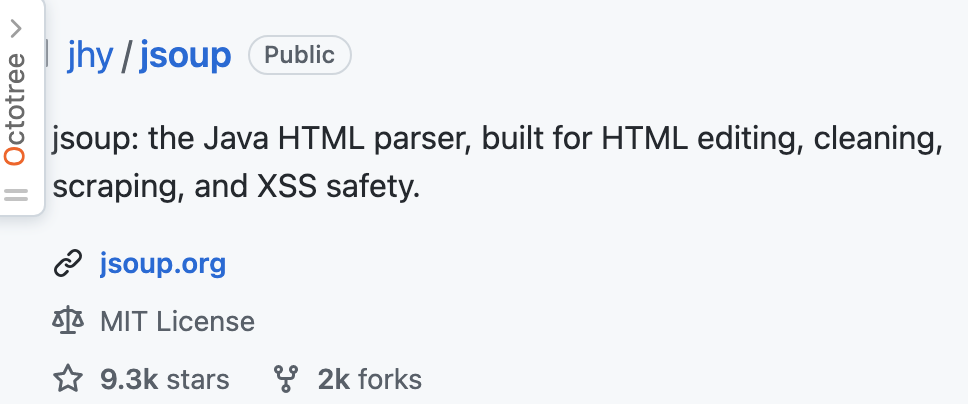Click the repository description first line
Viewport: 968px width, 404px height.
pyautogui.click(x=497, y=138)
